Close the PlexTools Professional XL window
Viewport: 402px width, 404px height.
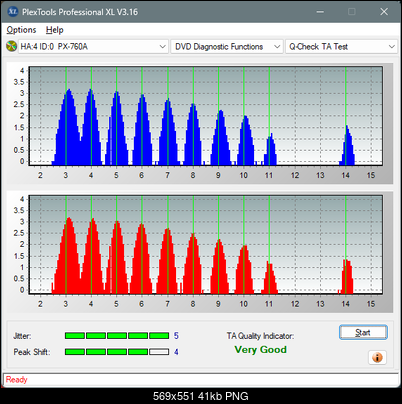point(384,12)
